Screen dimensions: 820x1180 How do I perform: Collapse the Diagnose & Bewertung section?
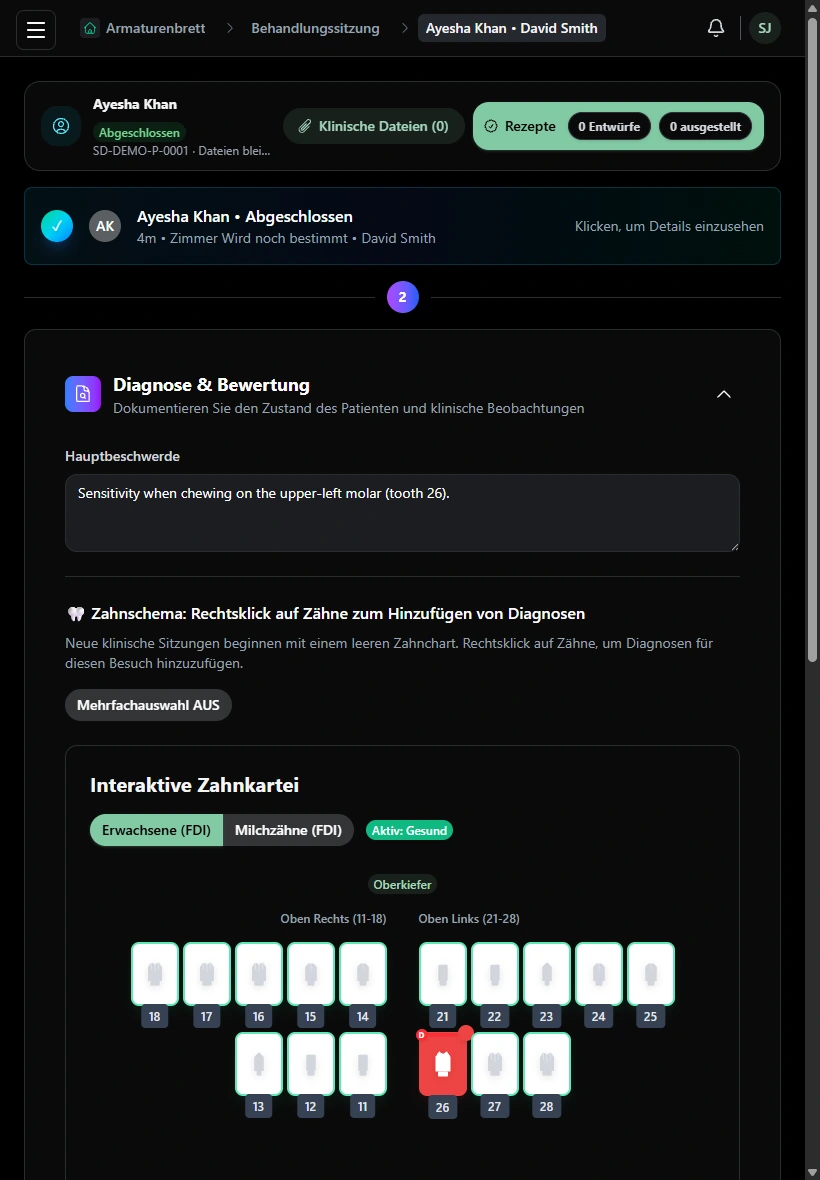[x=723, y=394]
